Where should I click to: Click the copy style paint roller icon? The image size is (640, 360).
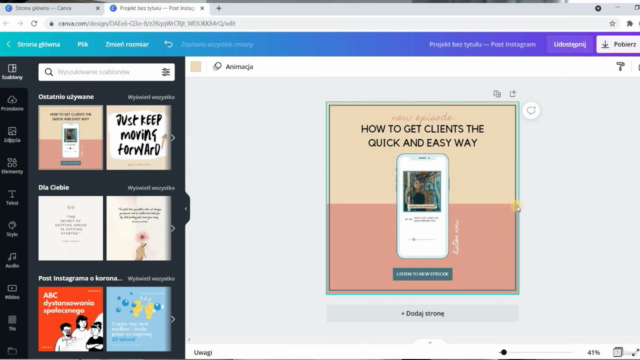(620, 67)
